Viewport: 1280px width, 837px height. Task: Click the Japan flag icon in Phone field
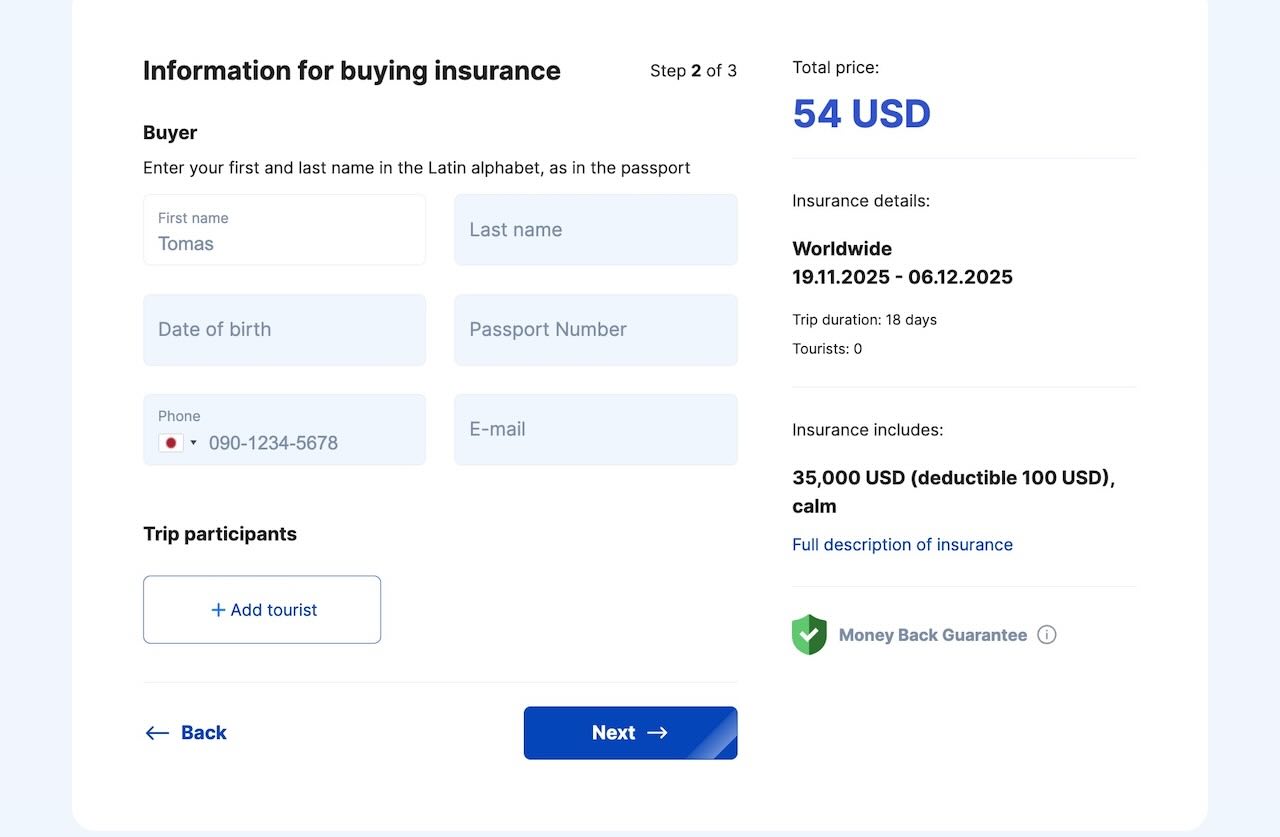click(x=171, y=443)
